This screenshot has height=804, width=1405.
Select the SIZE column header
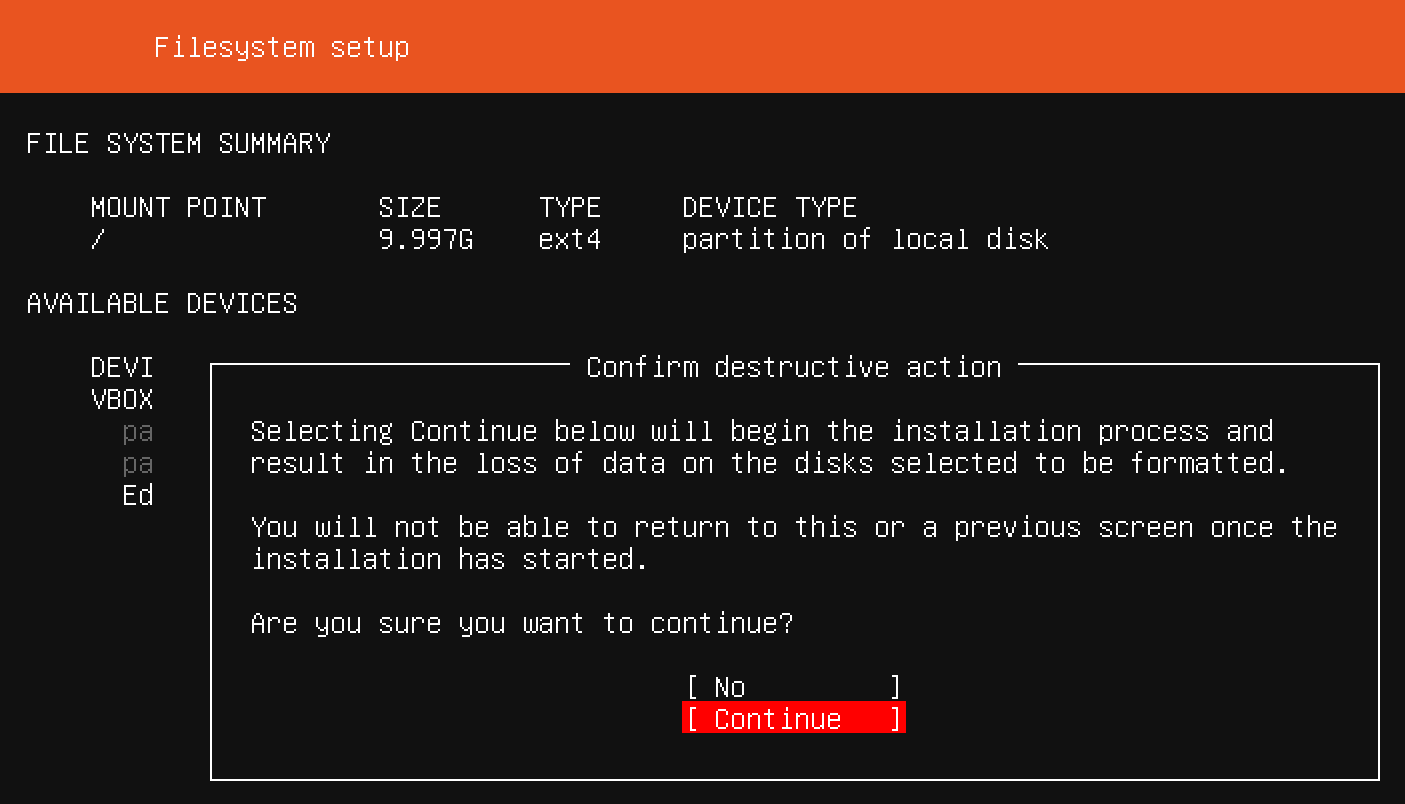pos(409,207)
